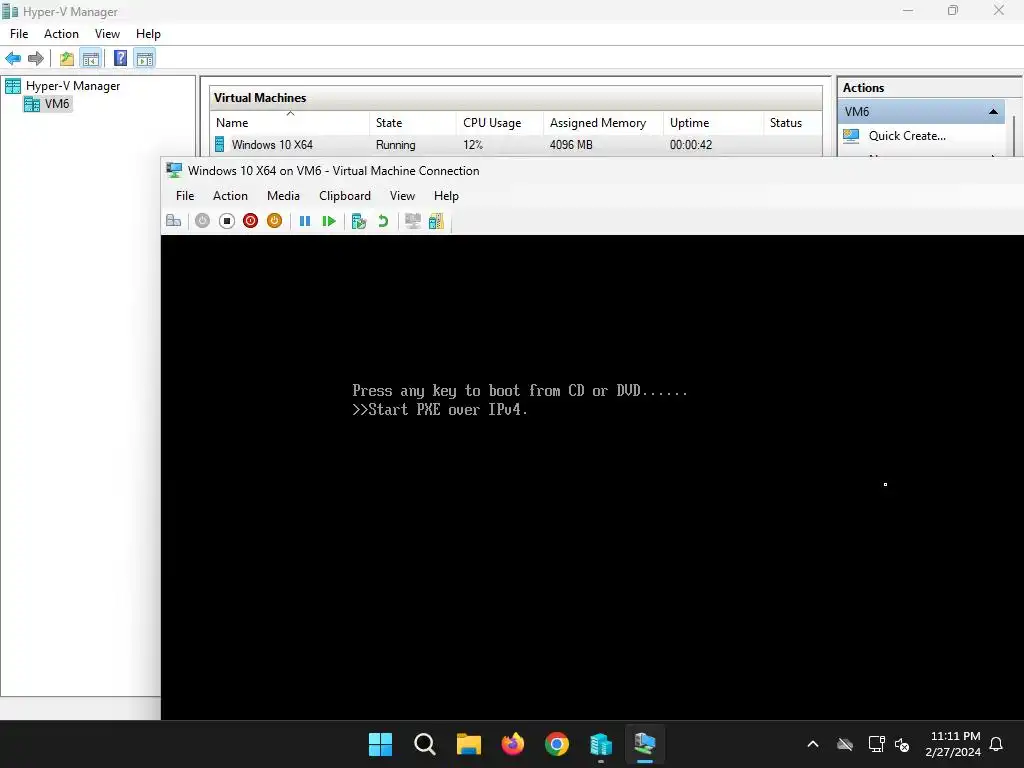Open View menu in Virtual Machine Connection
Viewport: 1024px width, 768px height.
point(402,196)
